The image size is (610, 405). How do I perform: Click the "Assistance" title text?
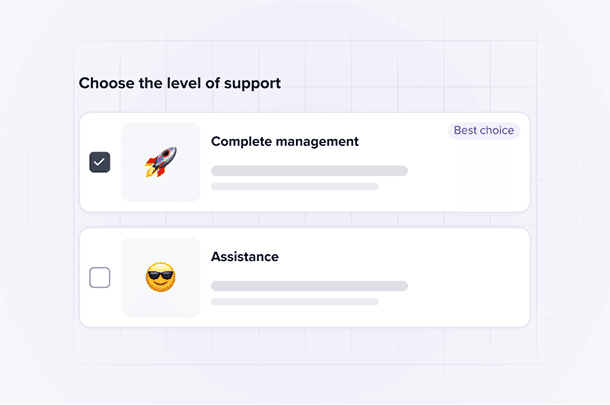pos(245,257)
